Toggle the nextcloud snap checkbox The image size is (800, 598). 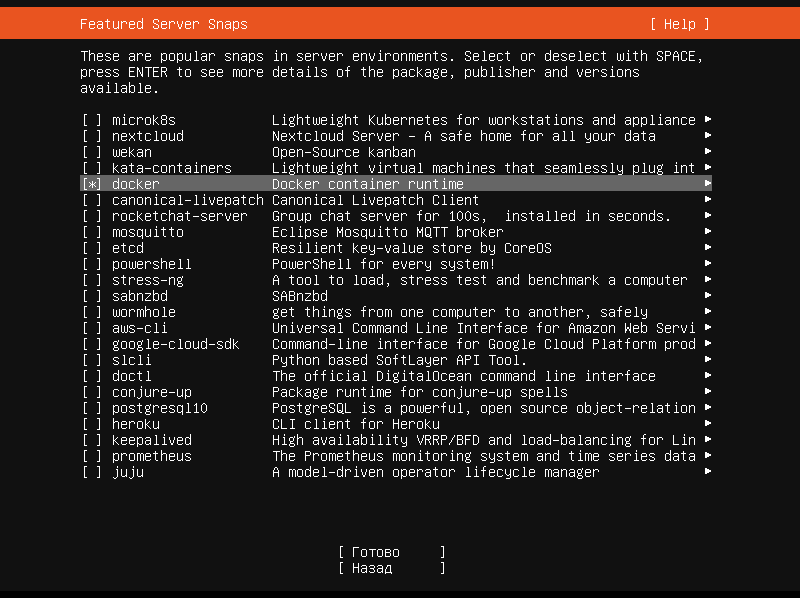click(92, 136)
